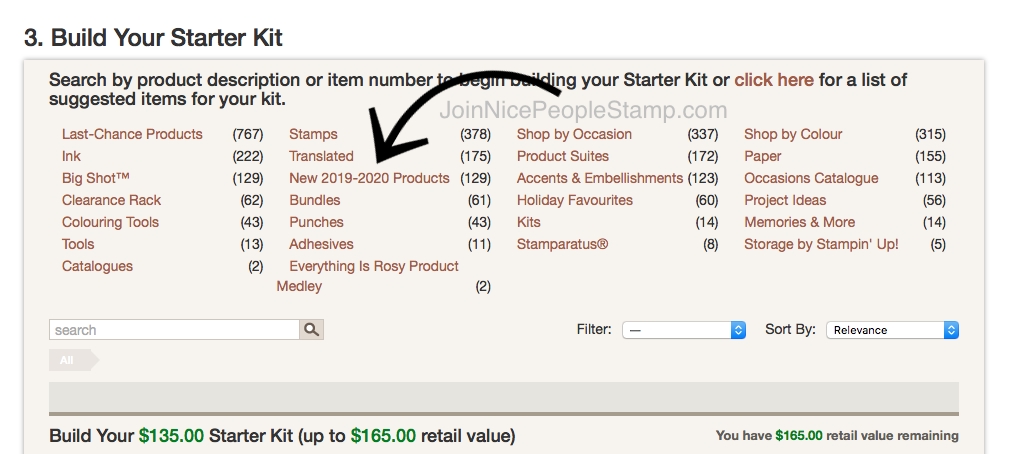Open the Sort By Relevance dropdown
This screenshot has width=1010, height=454.
(x=892, y=330)
